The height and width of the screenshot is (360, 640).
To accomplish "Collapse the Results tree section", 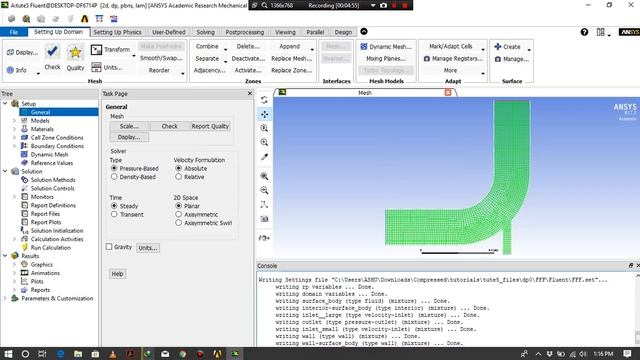I will (x=5, y=256).
